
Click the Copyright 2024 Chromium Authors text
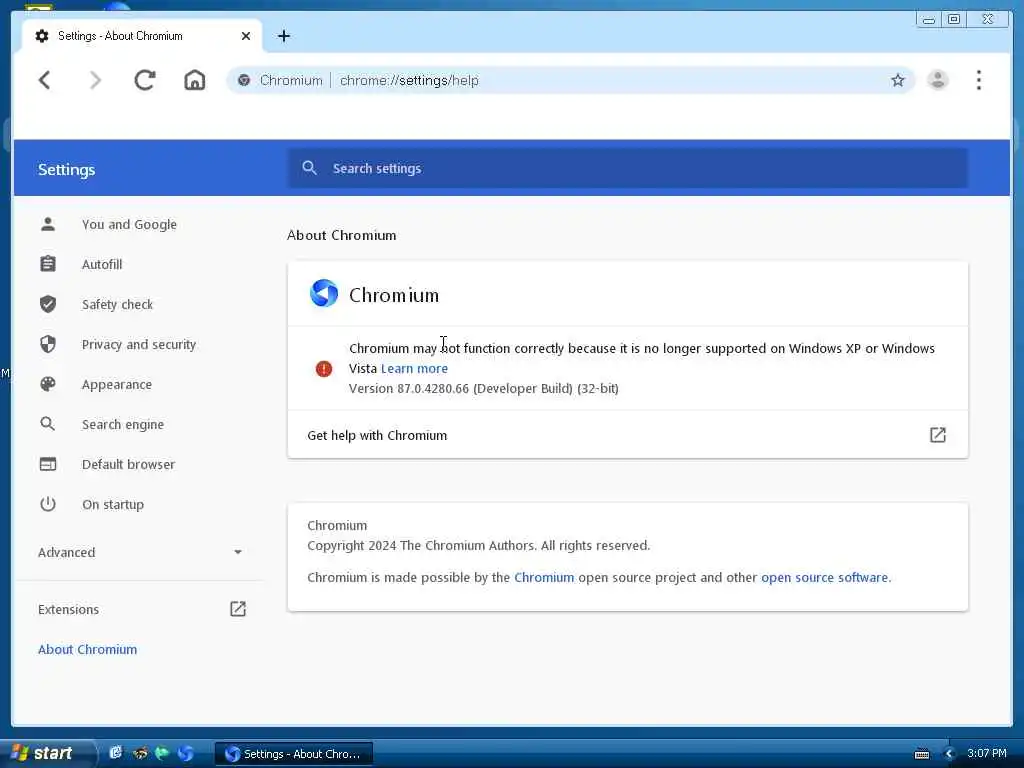point(479,546)
